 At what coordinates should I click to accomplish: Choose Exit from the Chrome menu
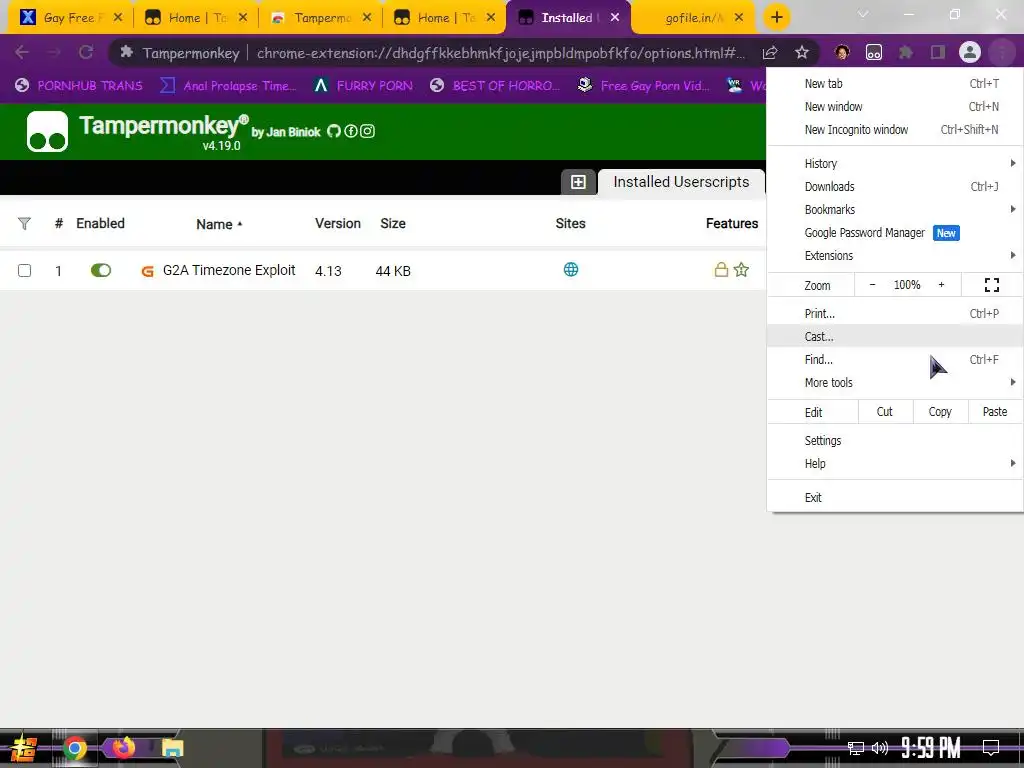[895, 498]
